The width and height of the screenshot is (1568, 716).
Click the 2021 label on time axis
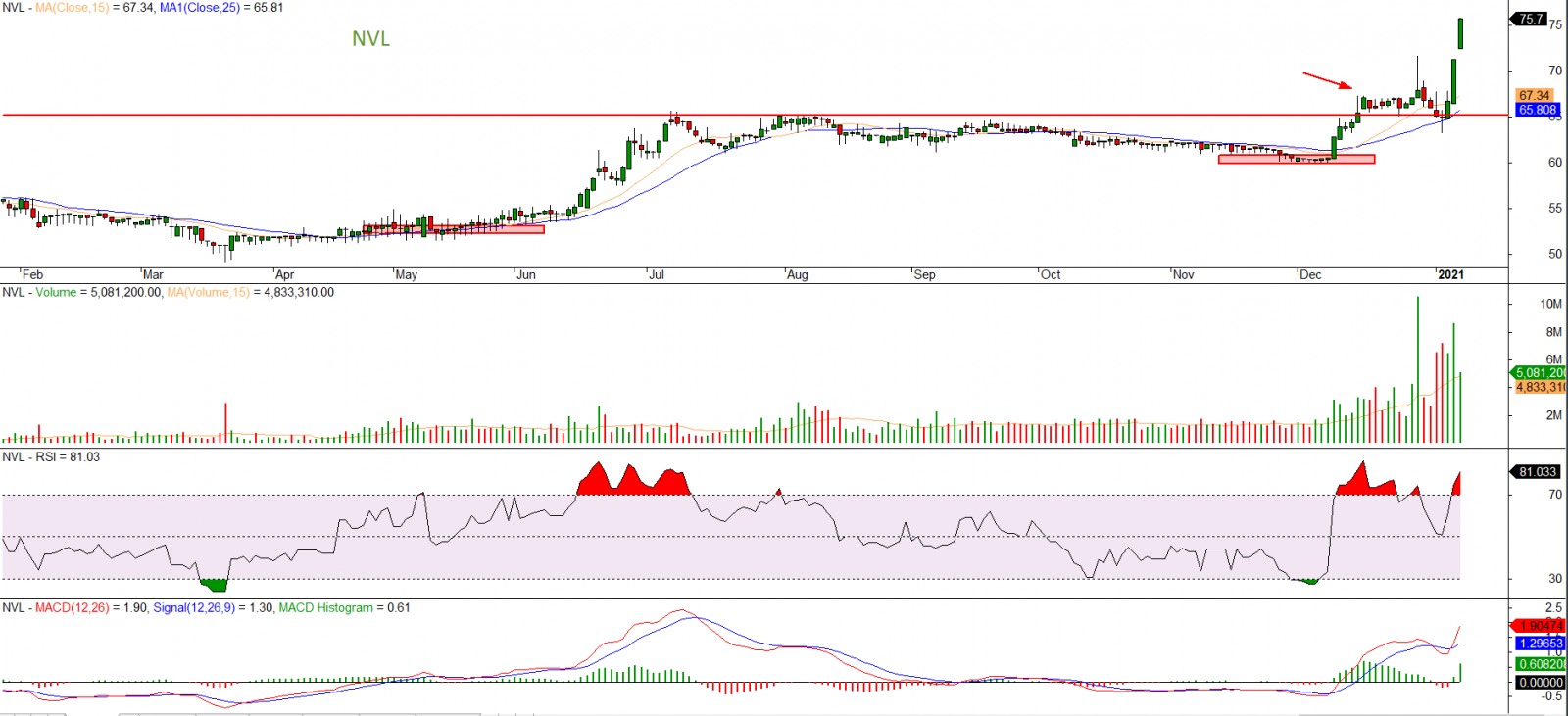pos(1451,275)
